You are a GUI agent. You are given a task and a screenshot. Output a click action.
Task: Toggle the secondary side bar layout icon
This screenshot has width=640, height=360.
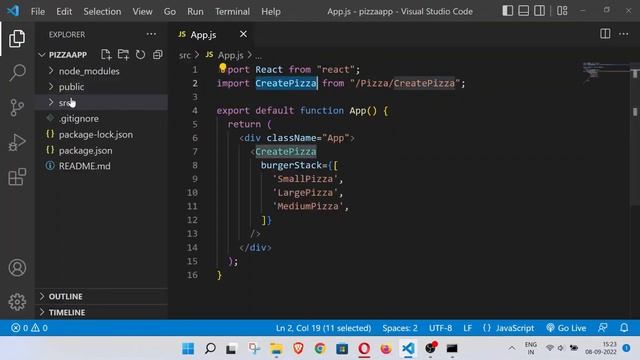pos(539,11)
